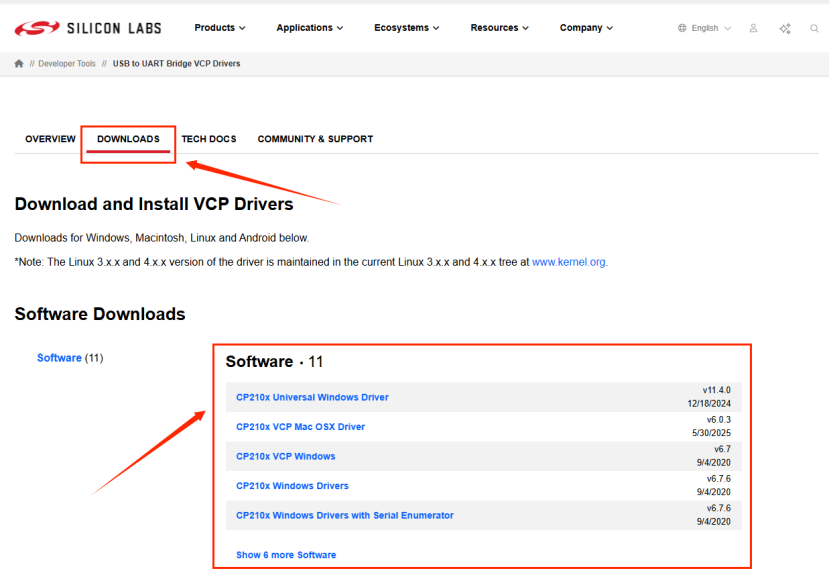Open search with magnifier icon
The height and width of the screenshot is (579, 830).
814,28
